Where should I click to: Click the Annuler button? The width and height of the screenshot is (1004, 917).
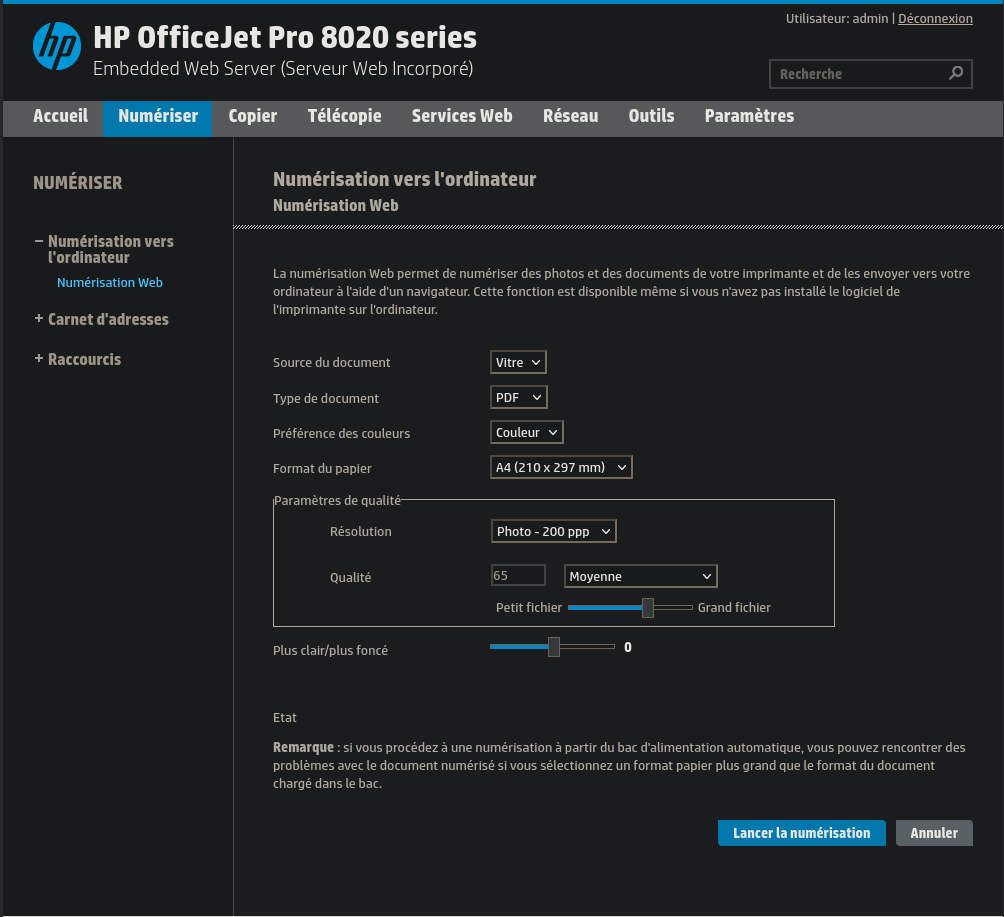(x=934, y=833)
